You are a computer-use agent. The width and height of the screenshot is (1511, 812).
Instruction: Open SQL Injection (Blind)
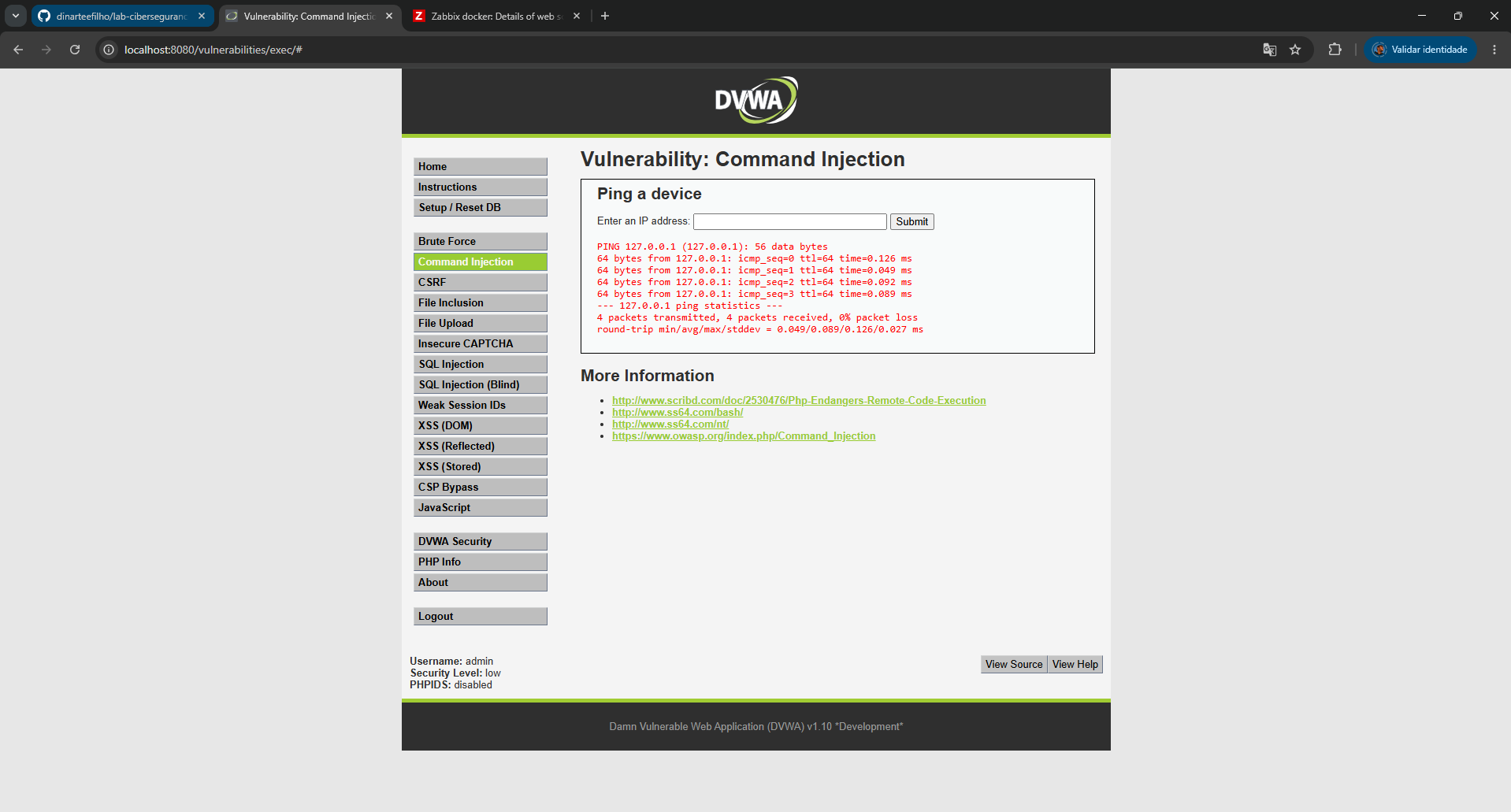click(481, 384)
